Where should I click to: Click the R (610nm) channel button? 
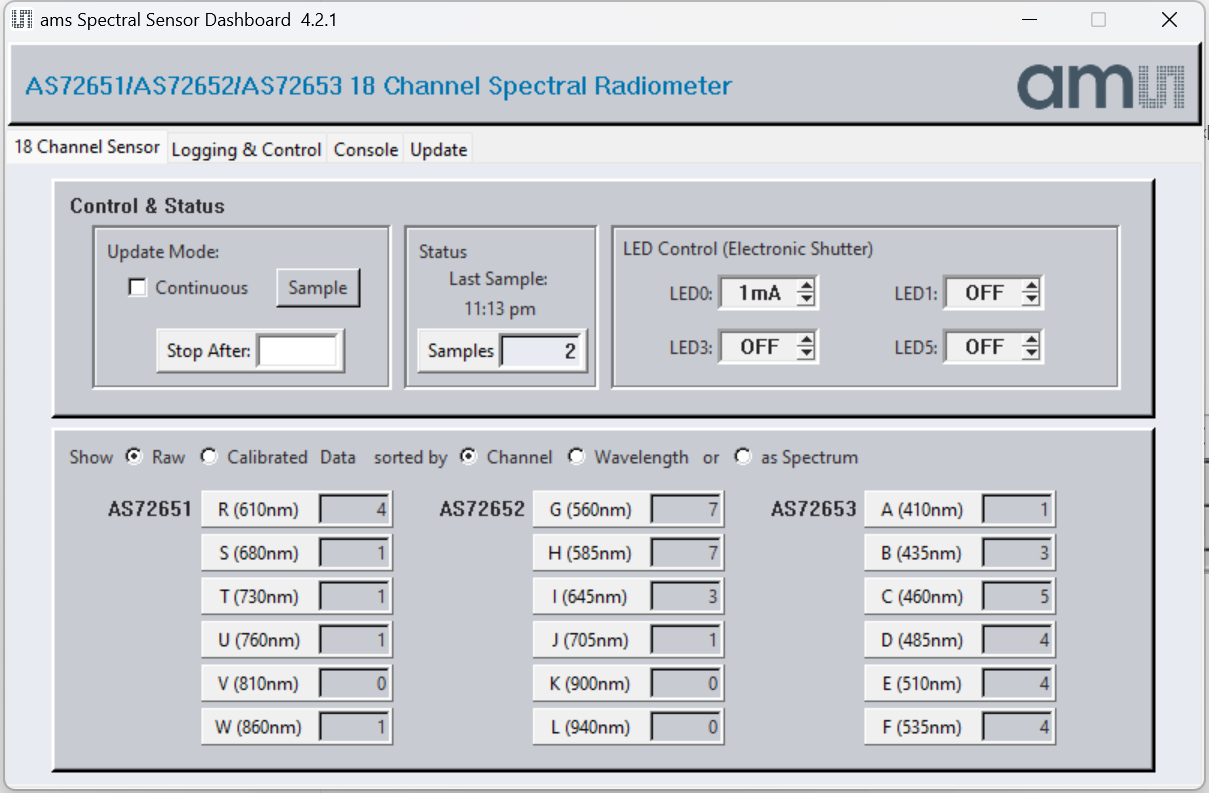pos(259,510)
